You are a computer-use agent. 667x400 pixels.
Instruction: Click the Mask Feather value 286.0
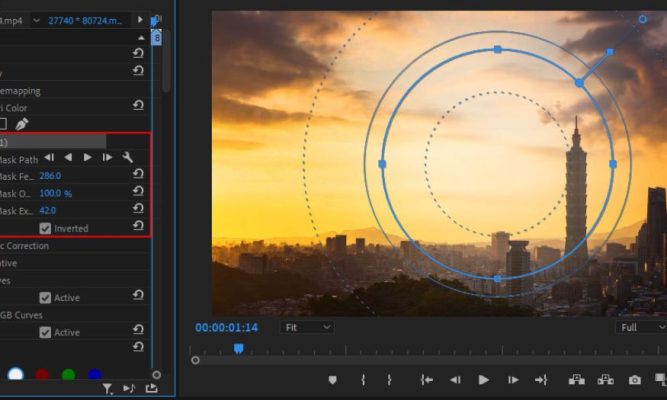(x=50, y=176)
